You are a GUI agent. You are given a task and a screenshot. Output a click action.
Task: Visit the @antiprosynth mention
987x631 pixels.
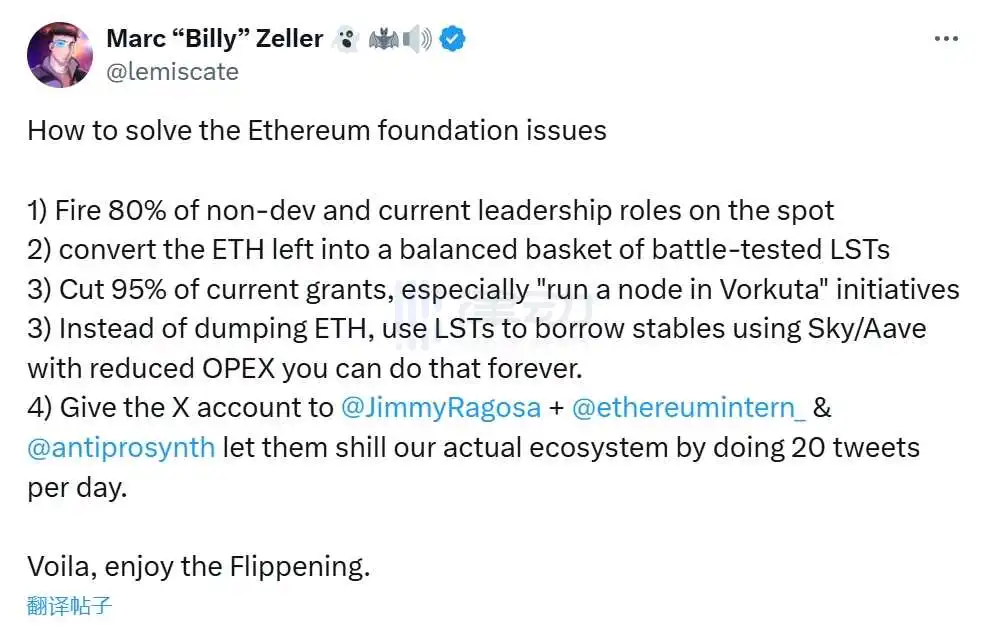[121, 448]
